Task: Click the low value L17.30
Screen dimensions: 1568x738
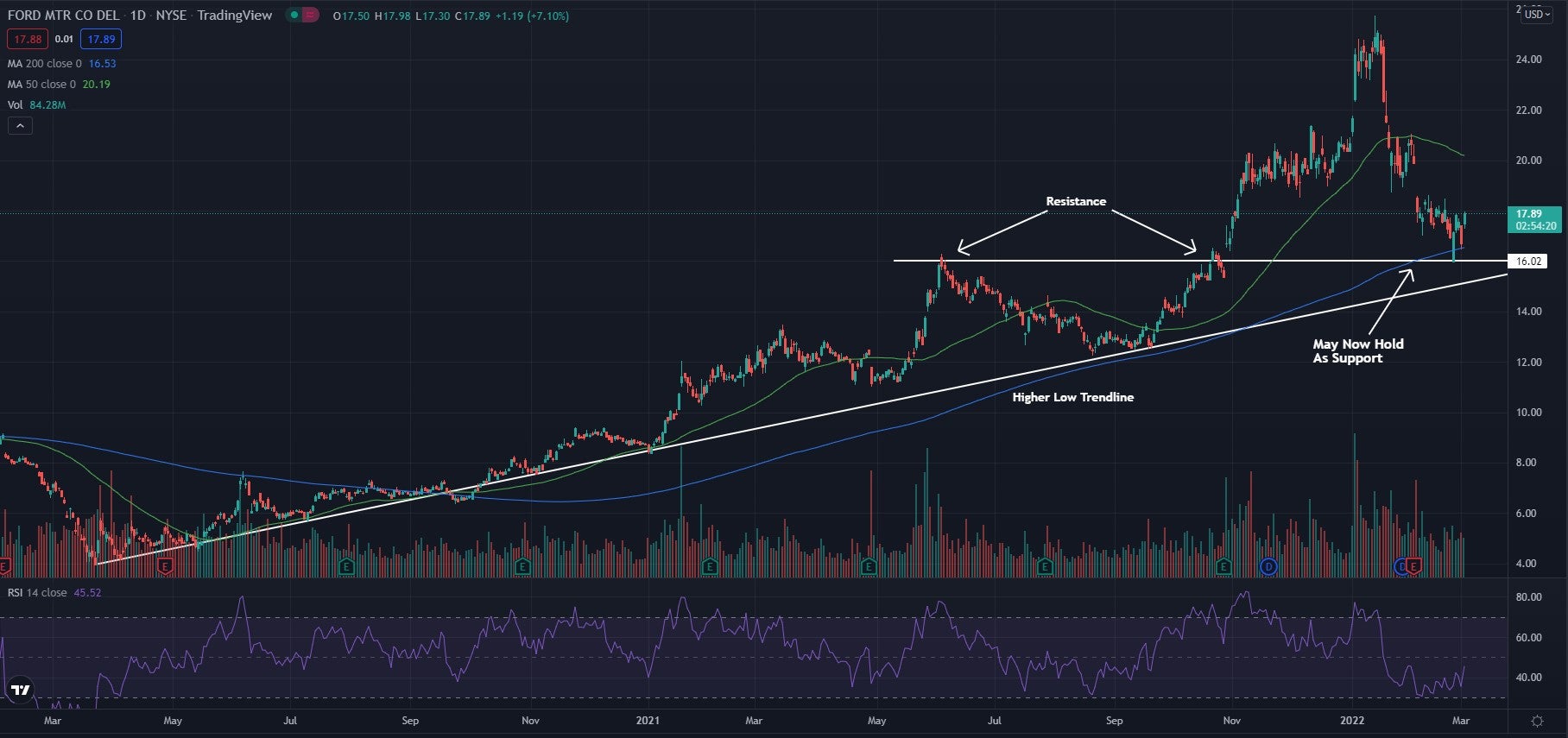Action: (432, 16)
